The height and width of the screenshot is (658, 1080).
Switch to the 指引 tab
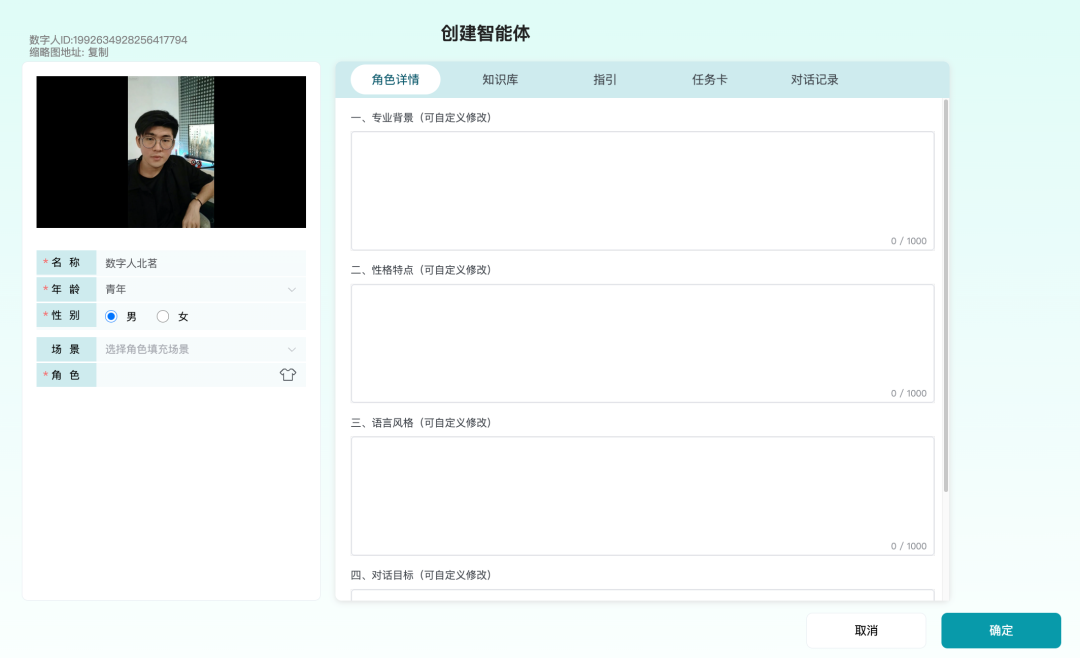click(605, 80)
